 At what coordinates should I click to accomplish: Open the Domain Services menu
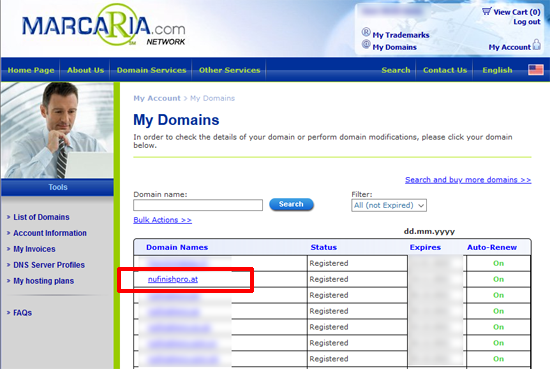click(x=151, y=70)
